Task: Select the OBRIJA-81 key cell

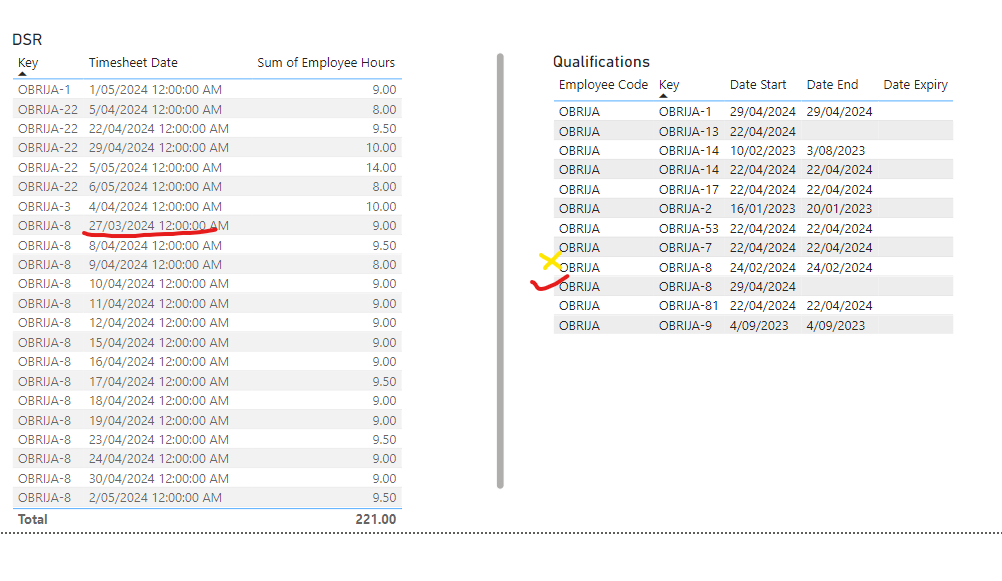Action: click(x=689, y=306)
